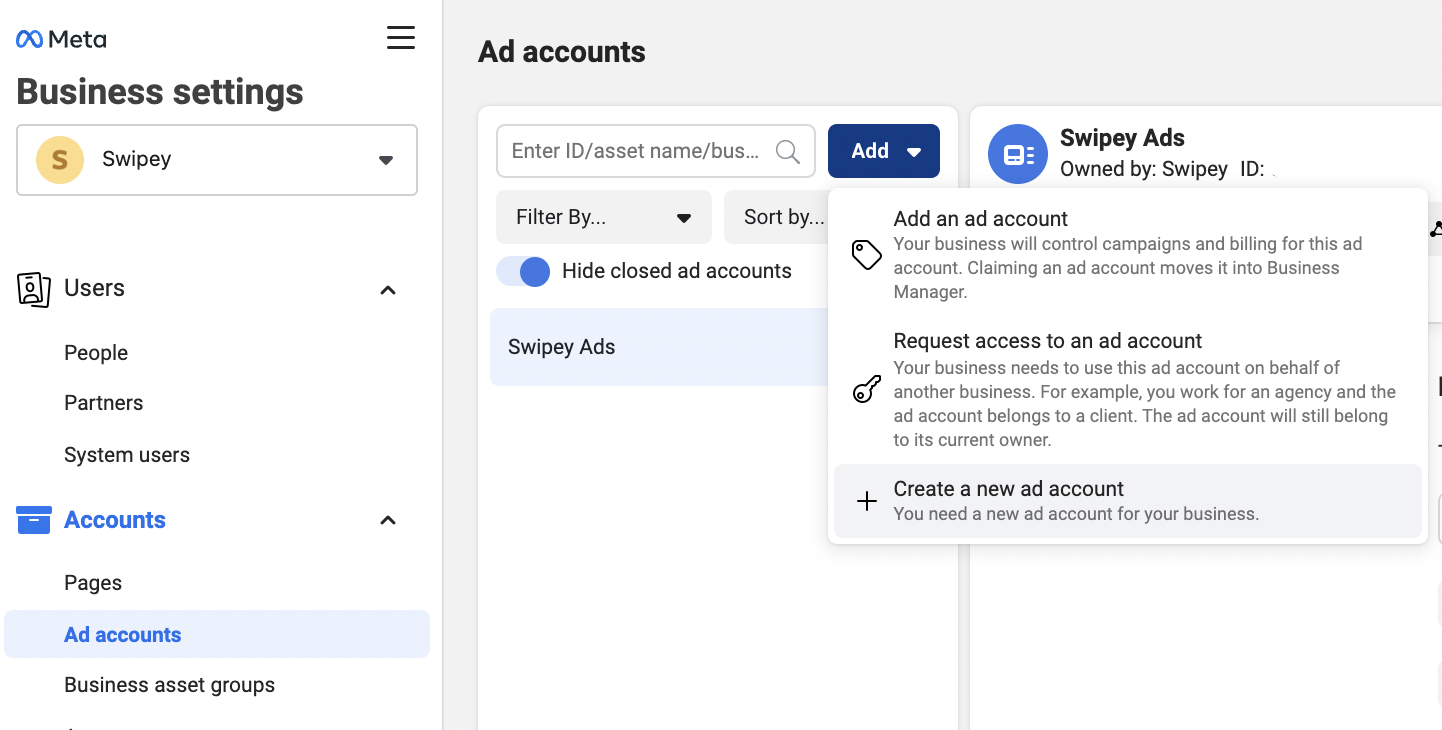This screenshot has height=730, width=1442.
Task: Collapse the Accounts section chevron
Action: pyautogui.click(x=388, y=520)
